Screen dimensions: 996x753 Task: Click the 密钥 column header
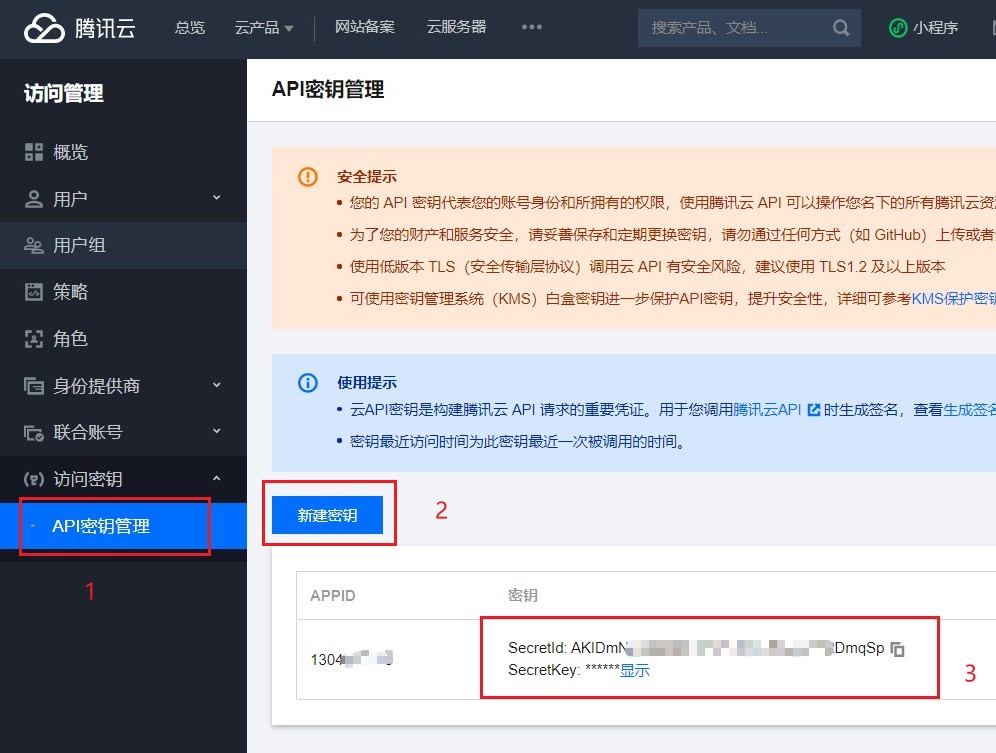pyautogui.click(x=523, y=595)
